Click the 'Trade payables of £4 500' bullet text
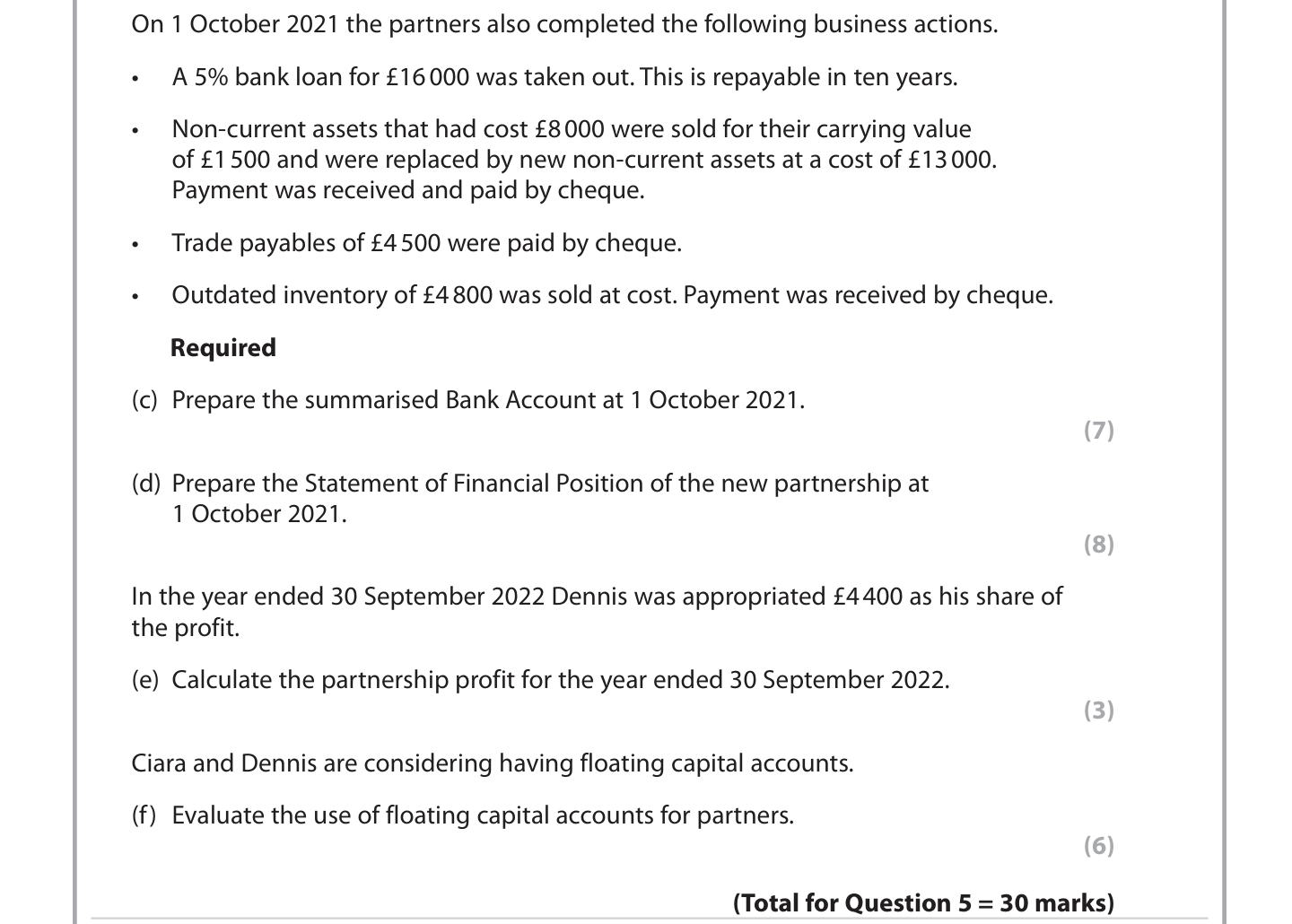 pyautogui.click(x=426, y=243)
